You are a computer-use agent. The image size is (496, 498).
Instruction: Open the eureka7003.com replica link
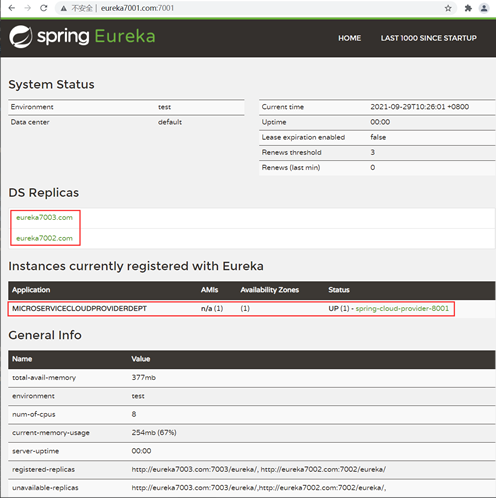pos(44,217)
